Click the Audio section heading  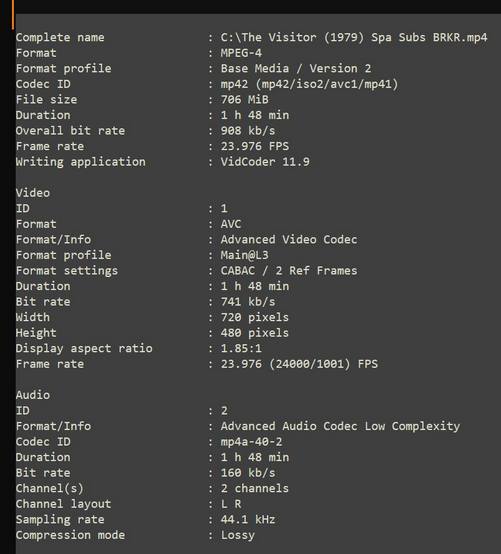(33, 395)
